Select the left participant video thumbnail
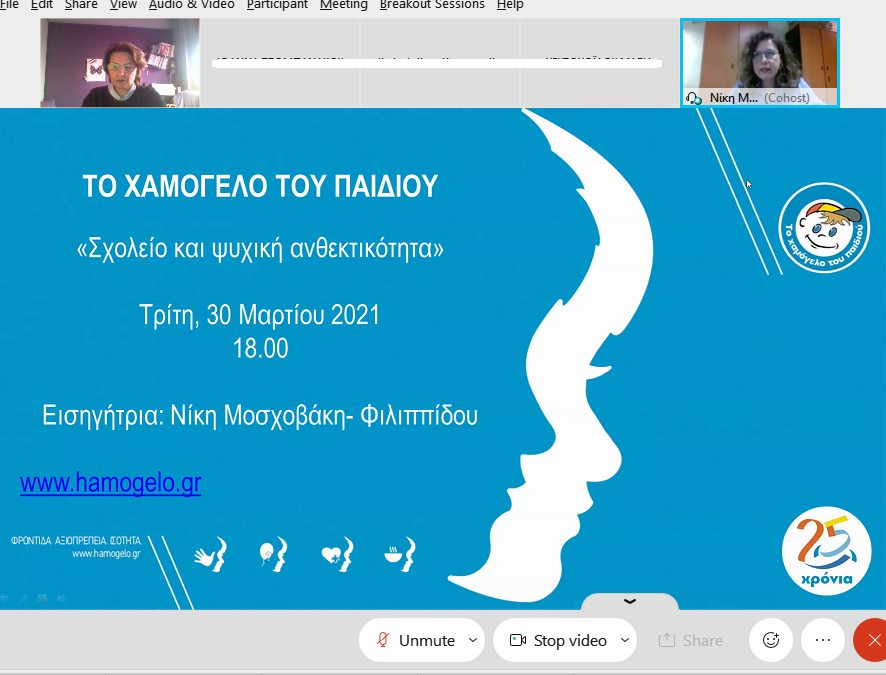 [x=120, y=62]
